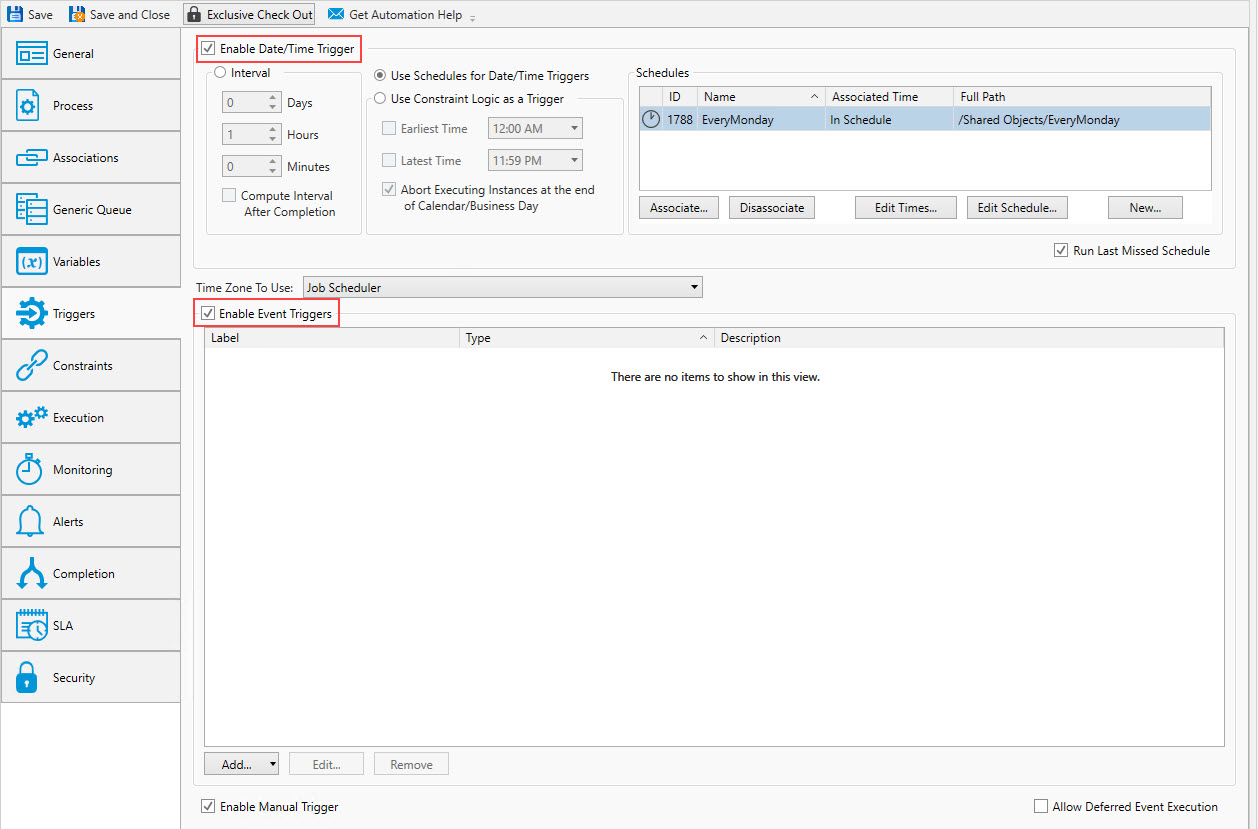Open the Constraints chain-link icon
1258x829 pixels.
(x=31, y=366)
